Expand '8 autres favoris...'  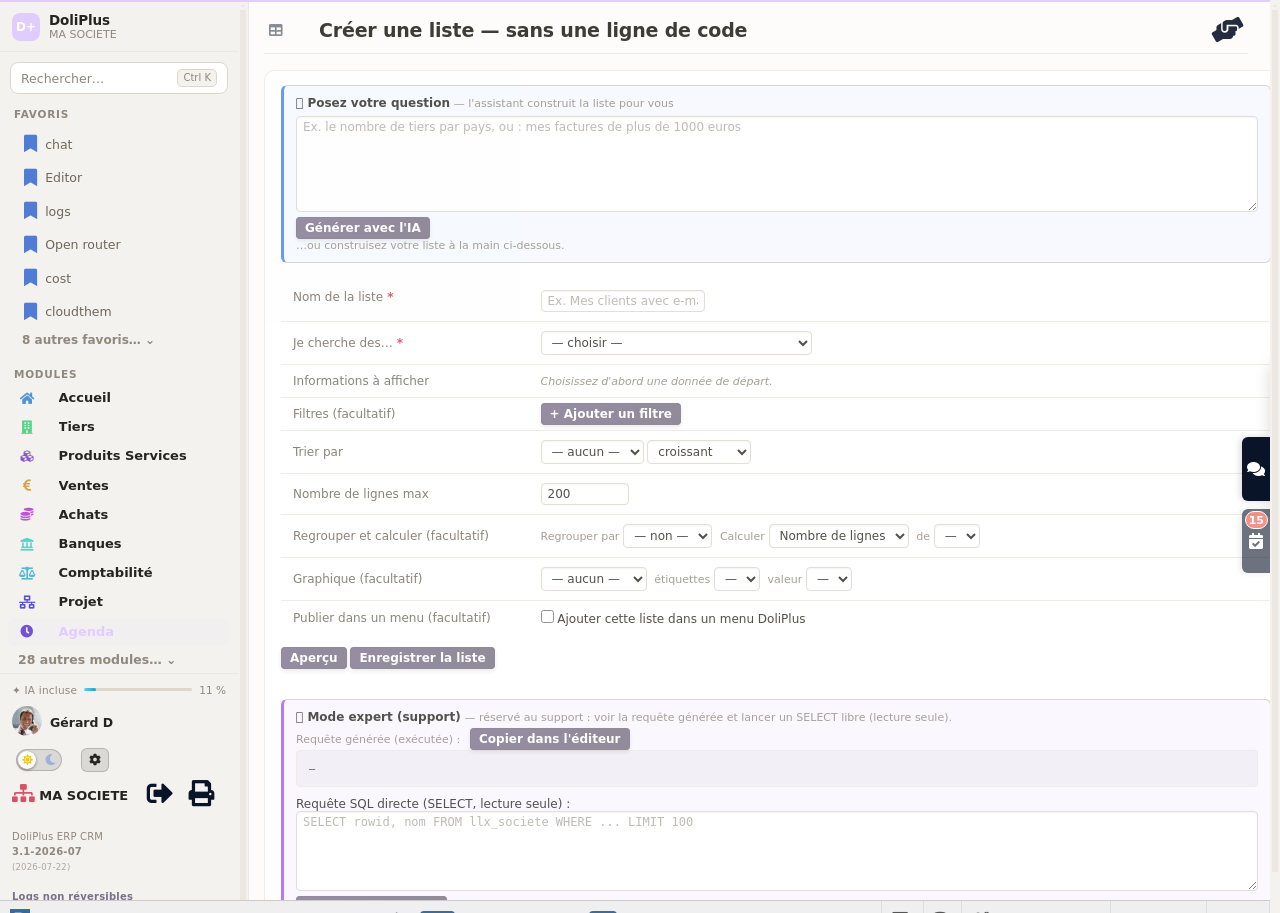tap(88, 340)
